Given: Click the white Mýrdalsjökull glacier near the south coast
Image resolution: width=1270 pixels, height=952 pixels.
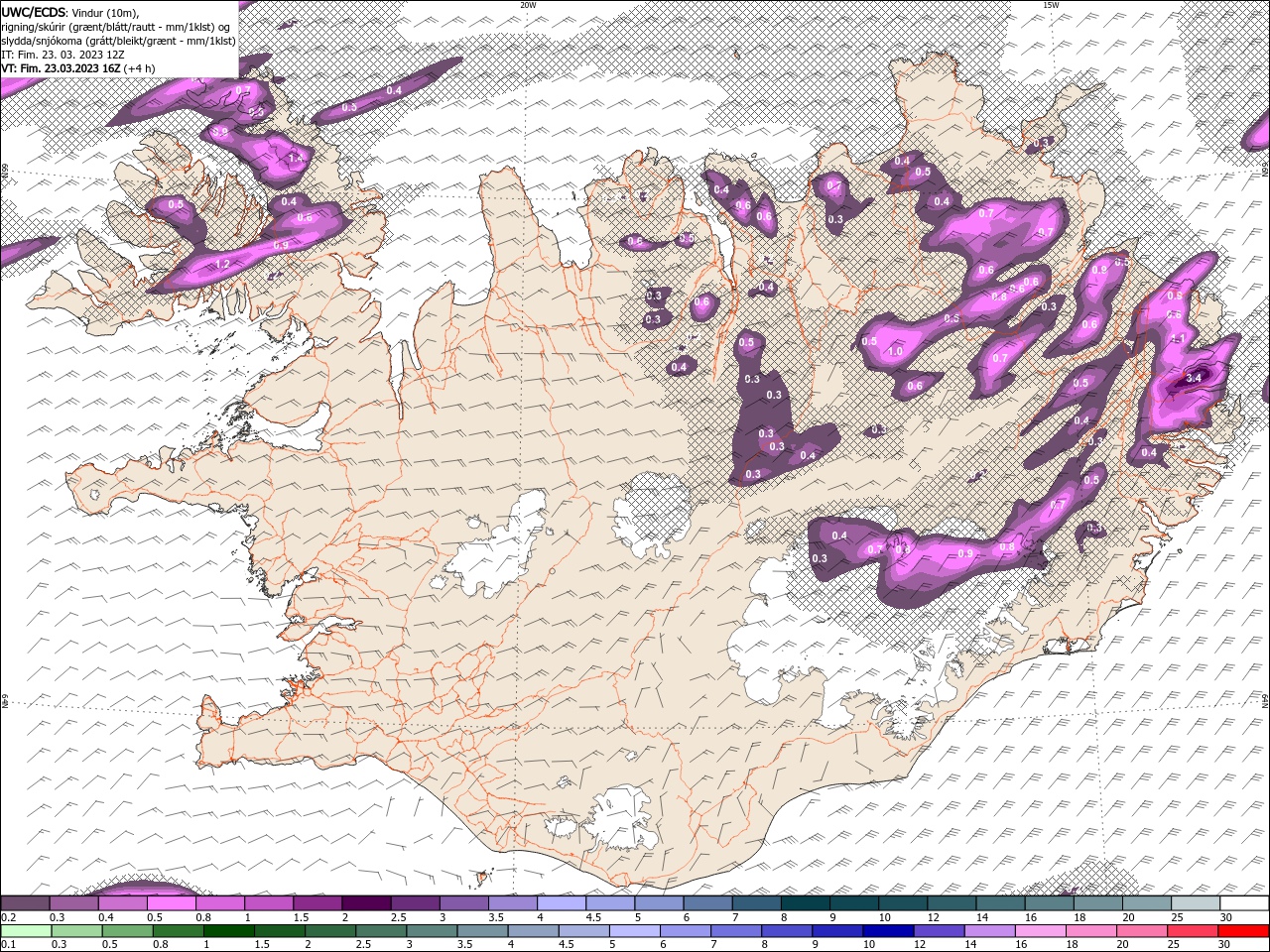Looking at the screenshot, I should (623, 818).
